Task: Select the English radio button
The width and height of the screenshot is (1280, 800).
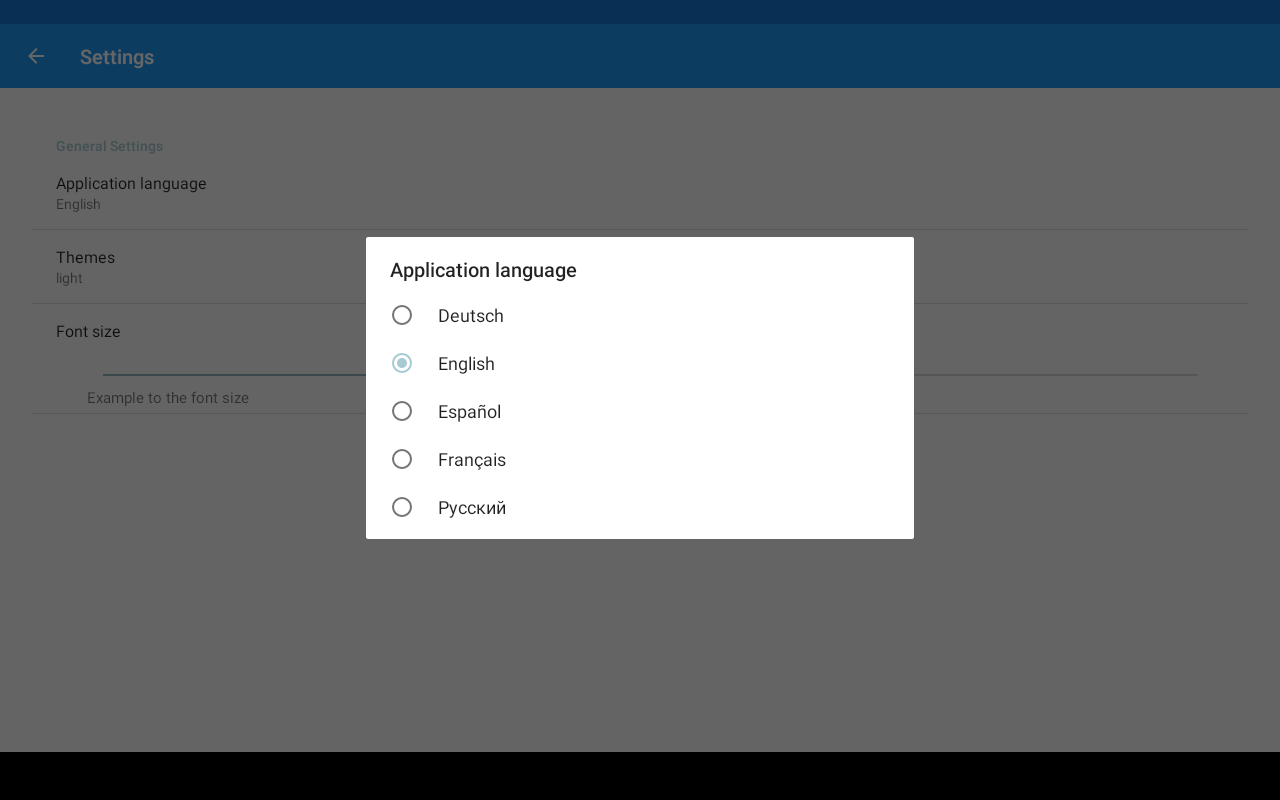Action: point(402,363)
